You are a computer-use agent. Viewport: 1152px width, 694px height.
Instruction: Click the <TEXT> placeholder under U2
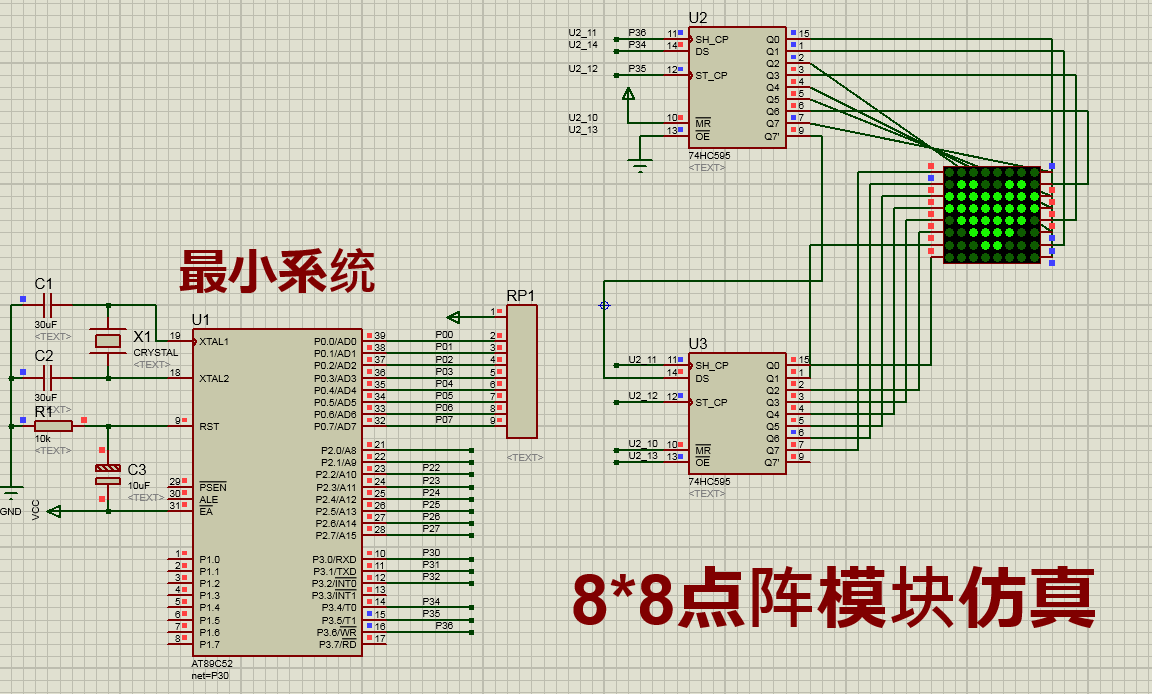[x=706, y=167]
